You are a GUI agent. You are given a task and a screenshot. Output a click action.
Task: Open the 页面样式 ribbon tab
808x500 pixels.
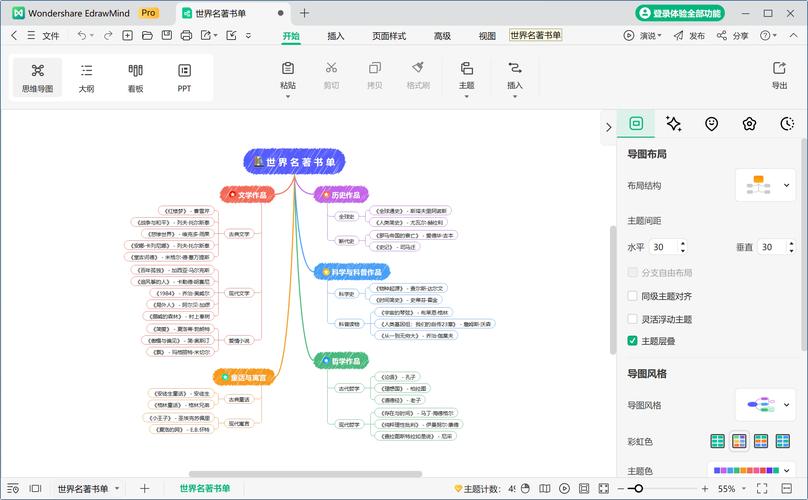[x=389, y=36]
